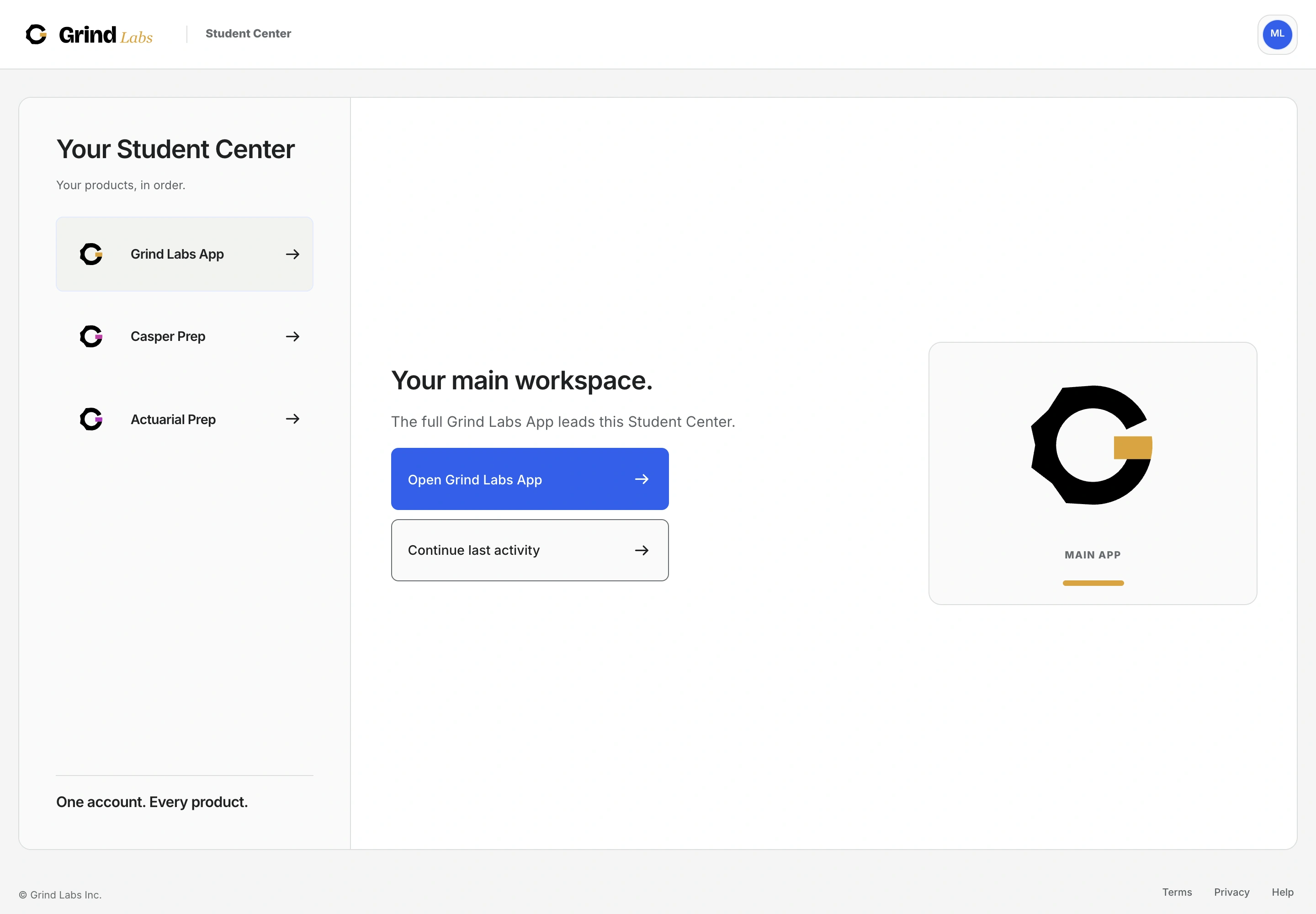Click the Grind Labs App sidebar logo icon
1316x914 pixels.
tap(91, 254)
